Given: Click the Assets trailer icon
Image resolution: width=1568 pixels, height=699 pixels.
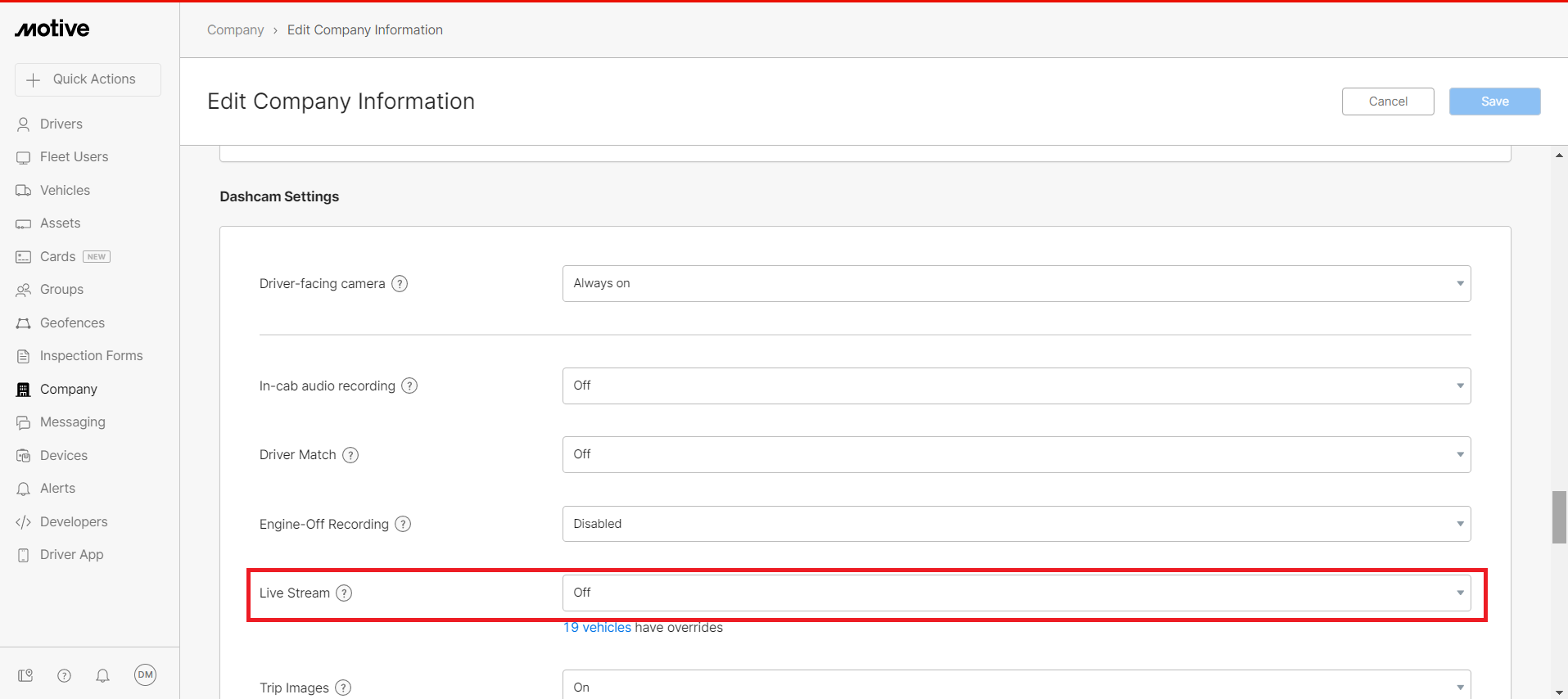Looking at the screenshot, I should coord(24,223).
